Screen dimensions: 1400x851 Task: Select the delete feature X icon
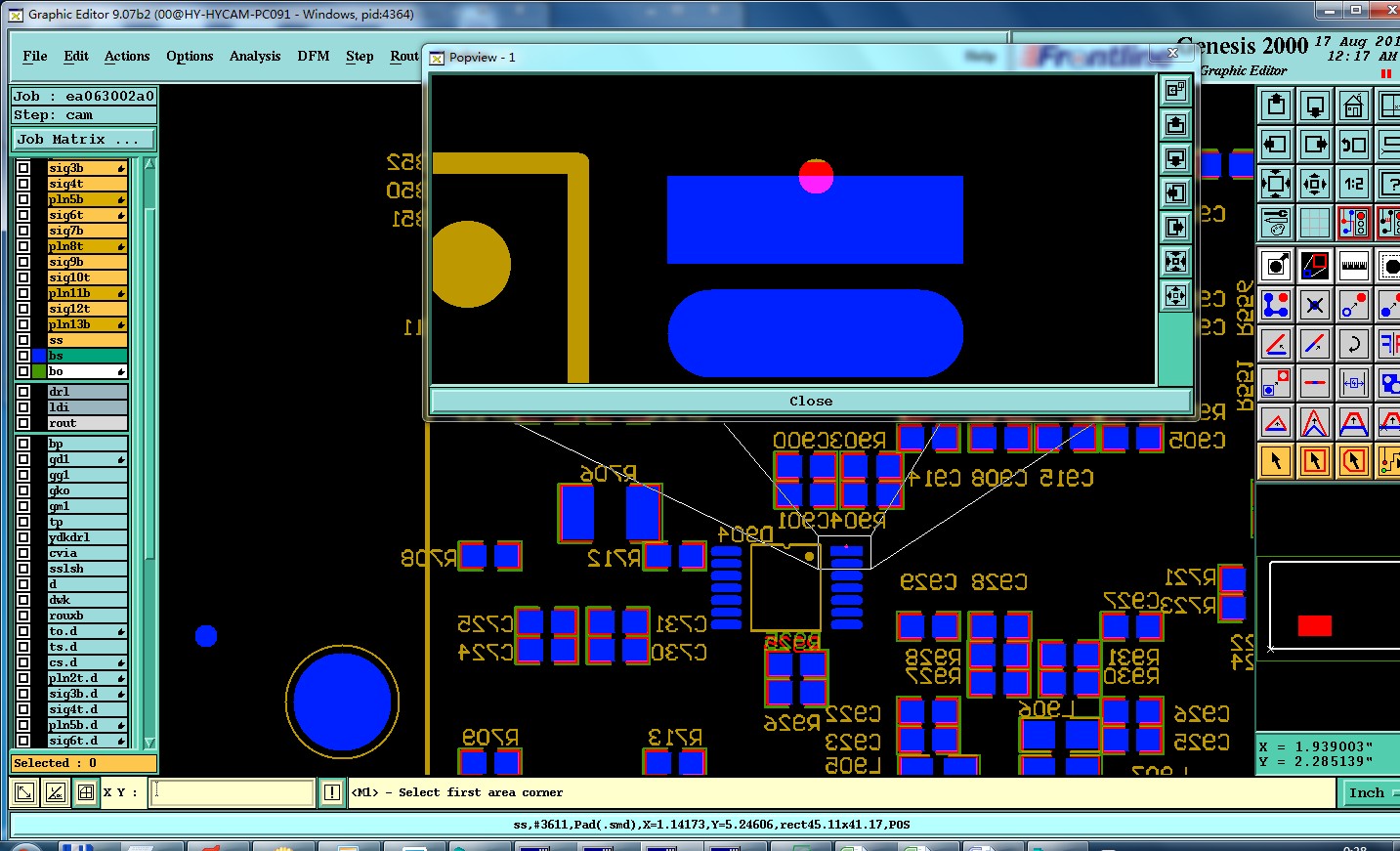(1315, 305)
